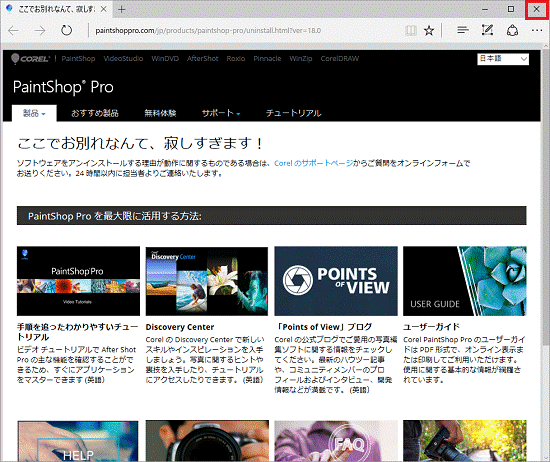Open the HELP thumbnail image
This screenshot has width=550, height=462.
tap(78, 441)
